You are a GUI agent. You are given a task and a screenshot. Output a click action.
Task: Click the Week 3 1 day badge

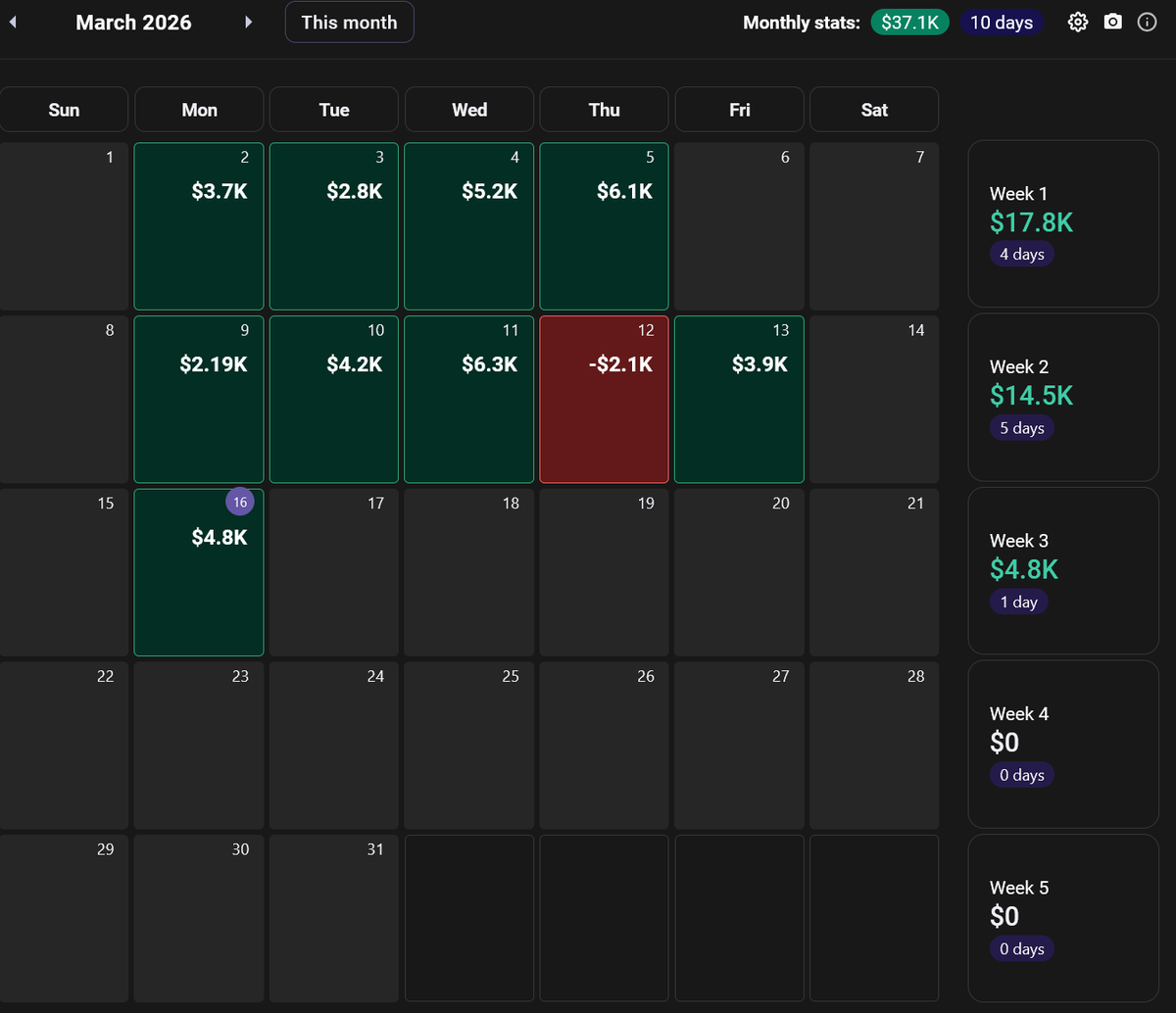pyautogui.click(x=1019, y=602)
